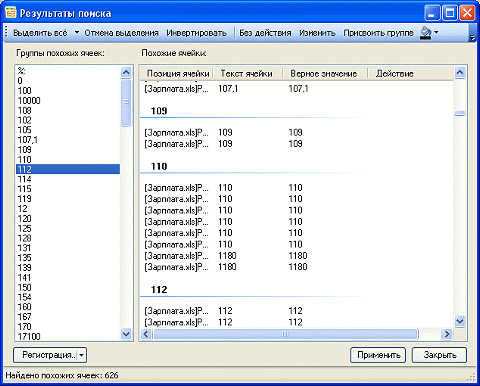Click horizontal scroll left arrow

146,334
